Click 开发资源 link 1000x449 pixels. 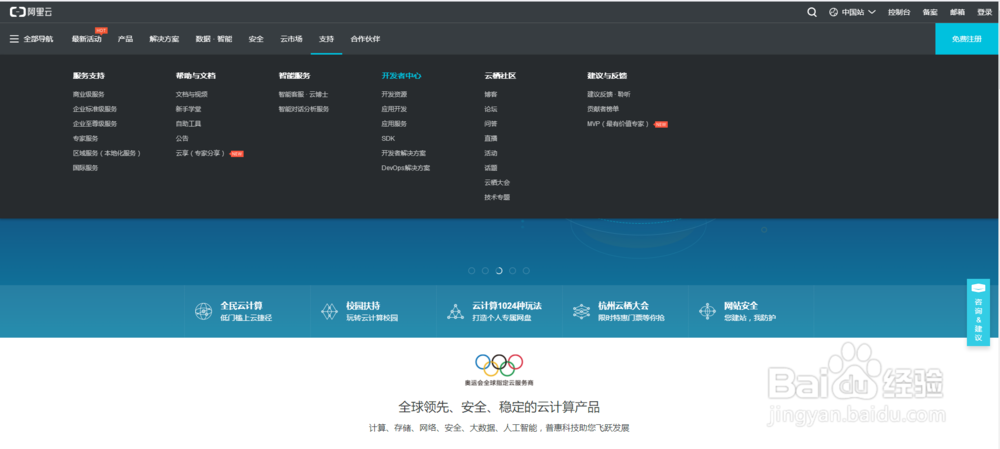[394, 94]
